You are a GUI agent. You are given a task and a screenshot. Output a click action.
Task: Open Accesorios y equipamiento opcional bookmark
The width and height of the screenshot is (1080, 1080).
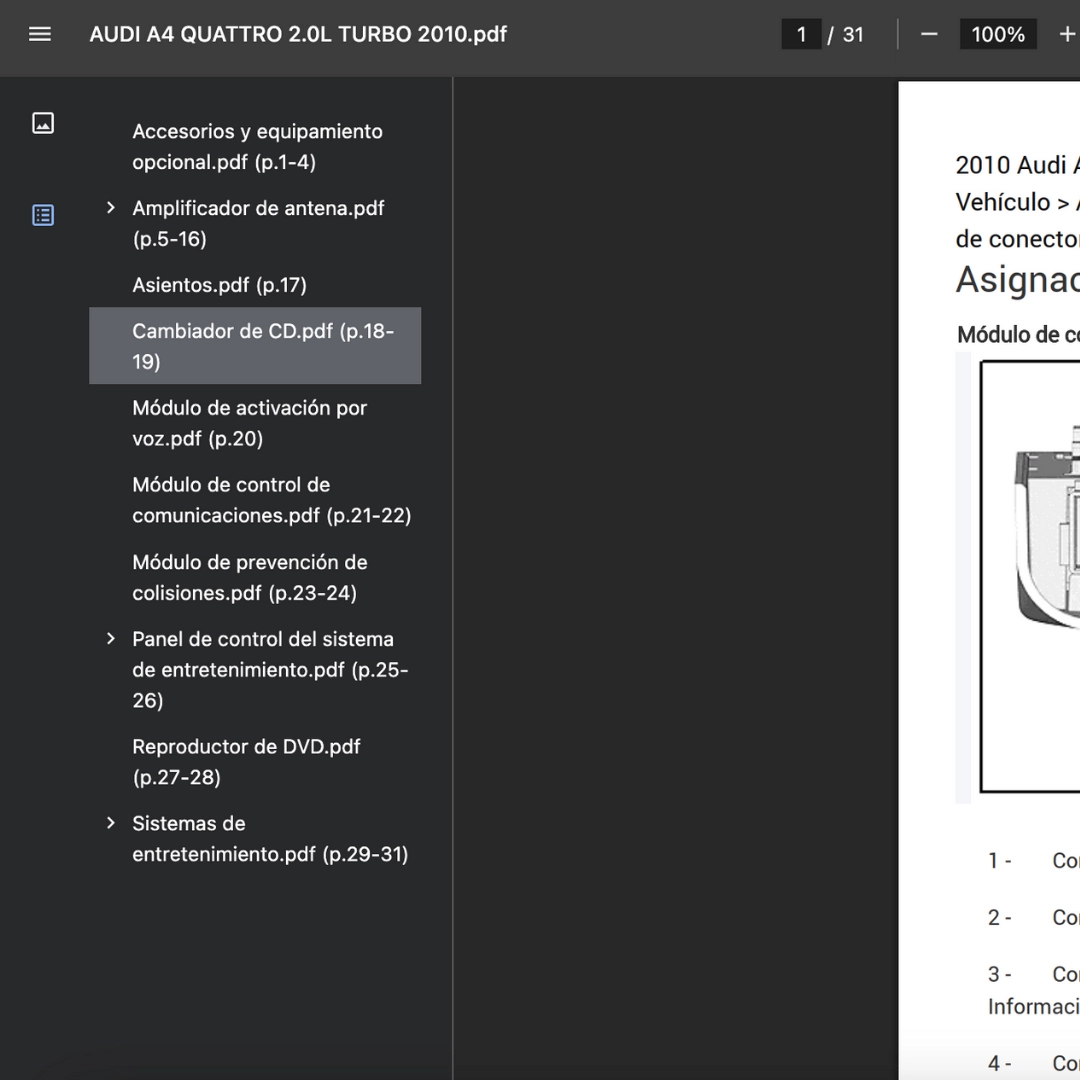point(257,146)
